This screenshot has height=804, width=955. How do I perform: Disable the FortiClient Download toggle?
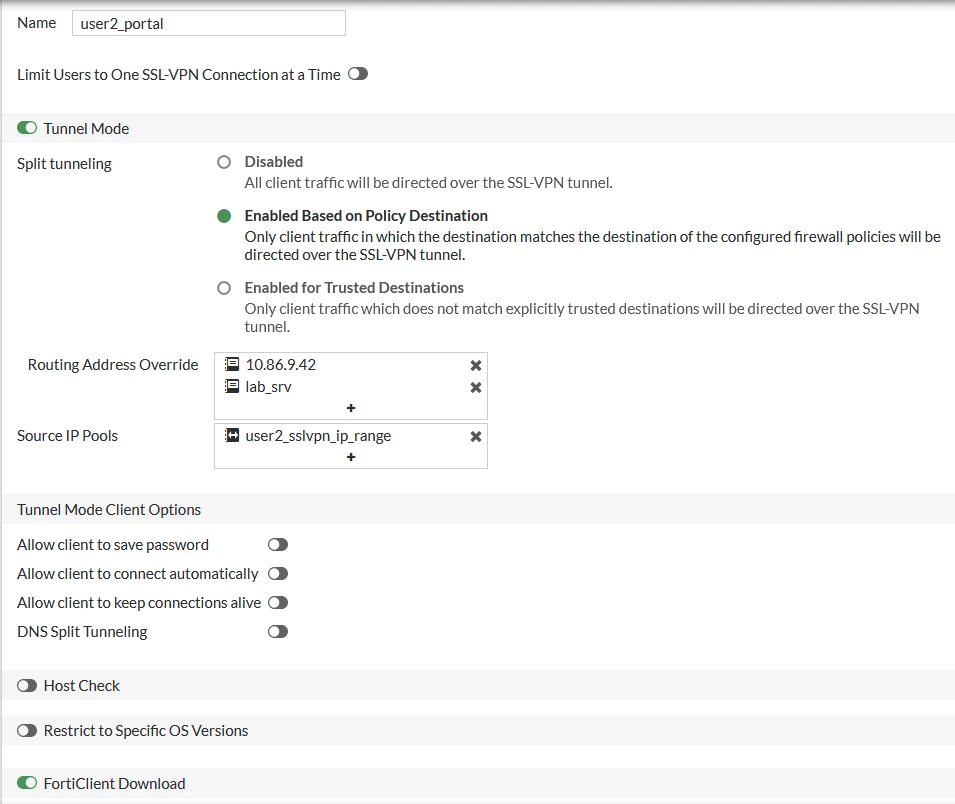27,783
